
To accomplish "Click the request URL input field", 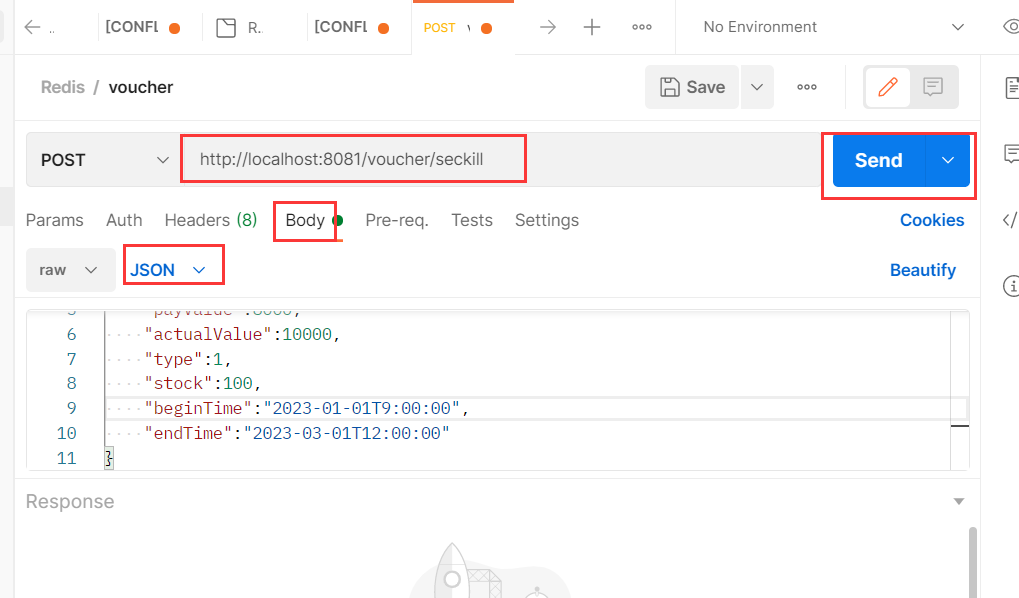I will click(500, 160).
